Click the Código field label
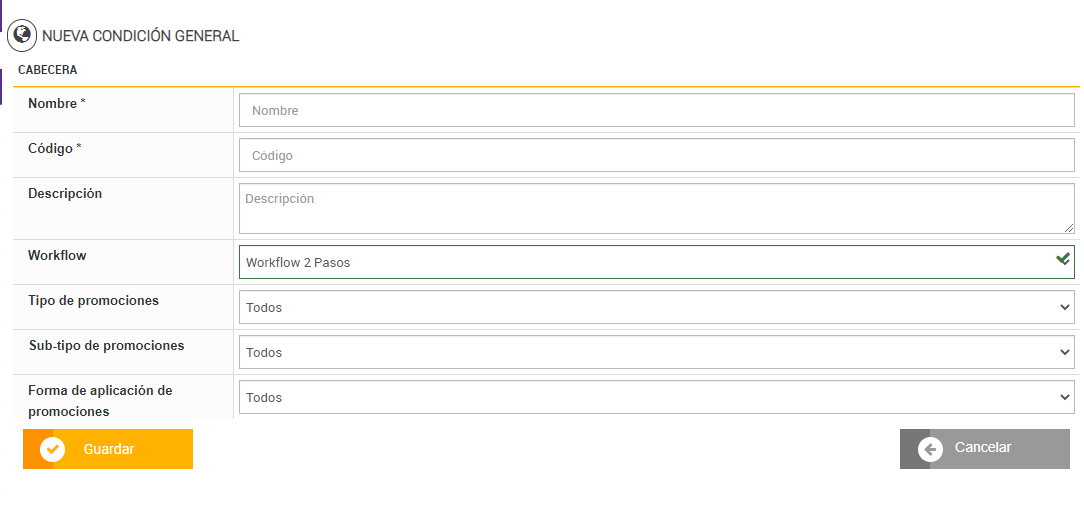1084x514 pixels. [55, 149]
